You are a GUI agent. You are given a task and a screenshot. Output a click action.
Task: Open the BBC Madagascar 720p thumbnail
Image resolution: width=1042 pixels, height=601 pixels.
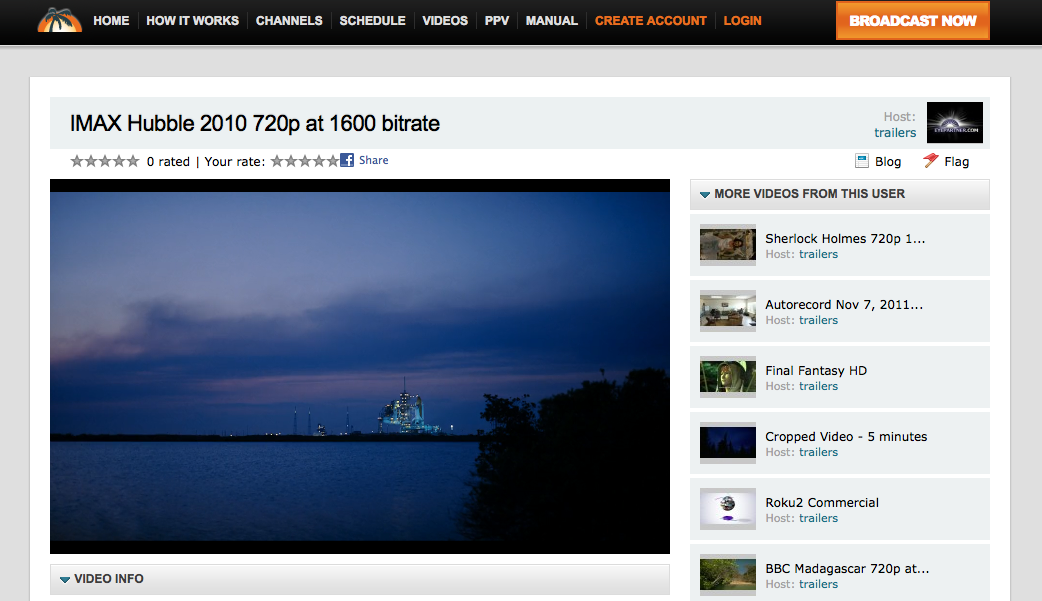click(728, 574)
